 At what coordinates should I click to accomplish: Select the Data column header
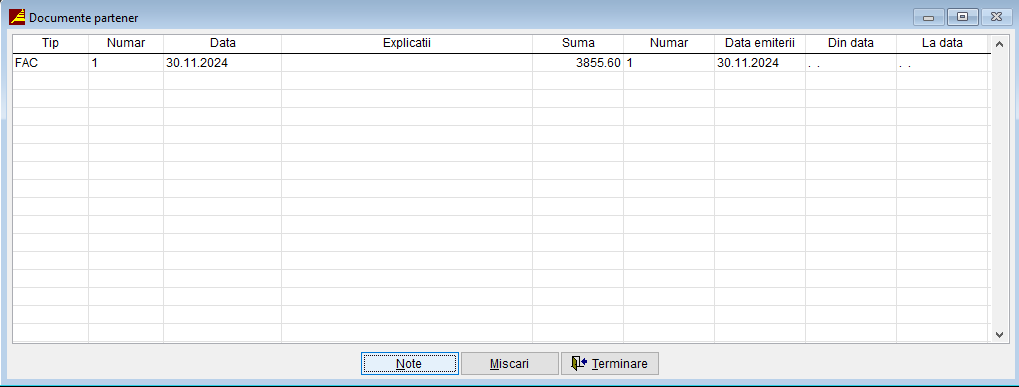pos(222,44)
